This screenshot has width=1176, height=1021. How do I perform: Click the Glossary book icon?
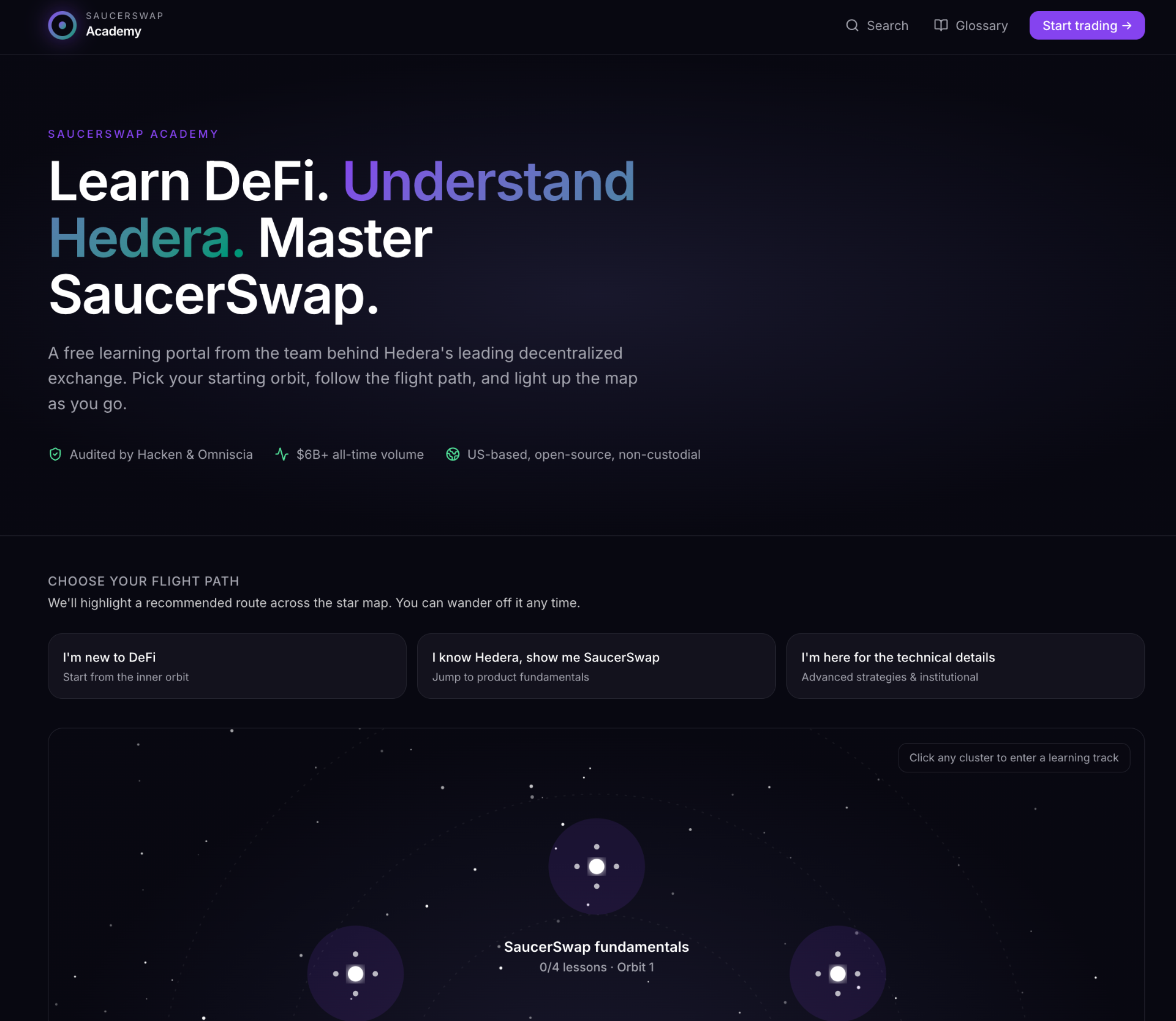941,25
